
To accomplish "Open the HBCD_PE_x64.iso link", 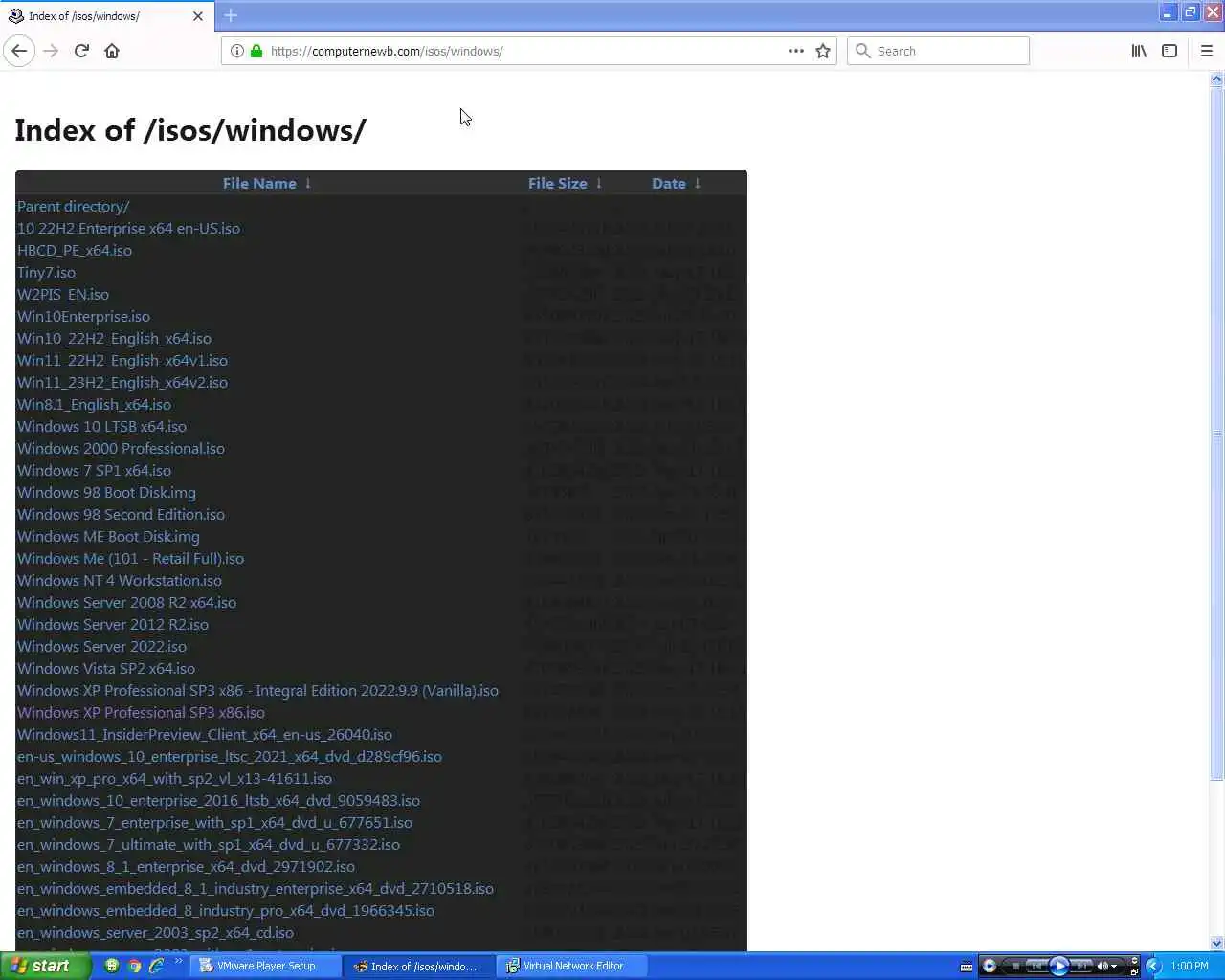I will click(75, 250).
